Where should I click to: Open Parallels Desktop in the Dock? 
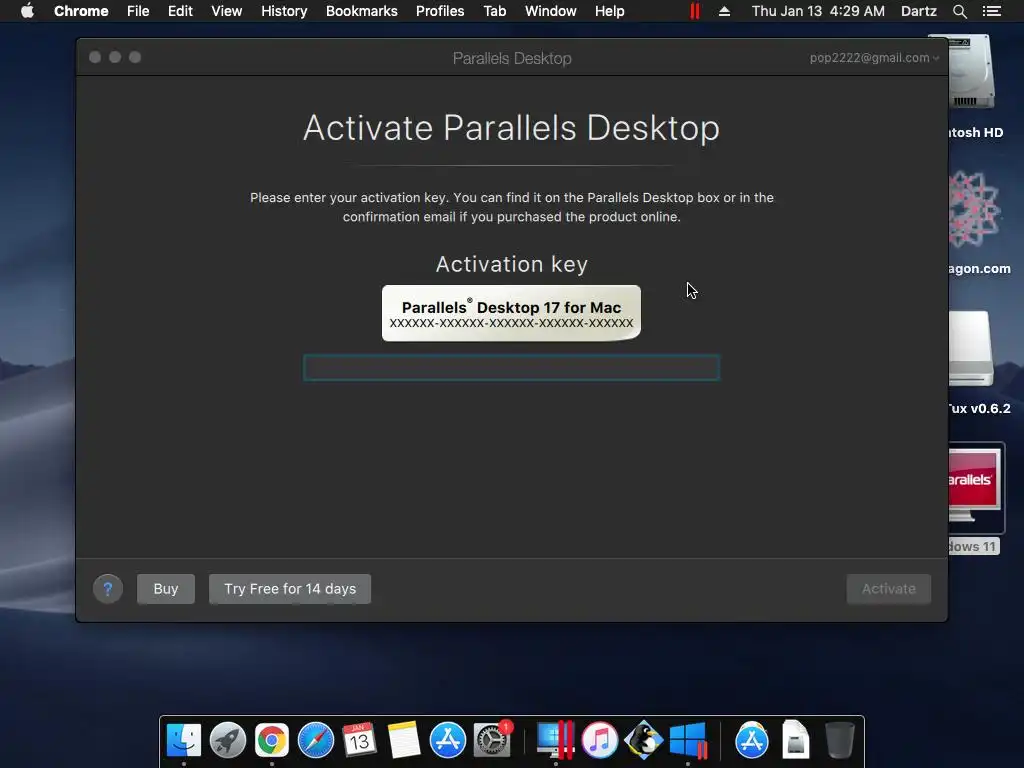click(555, 740)
